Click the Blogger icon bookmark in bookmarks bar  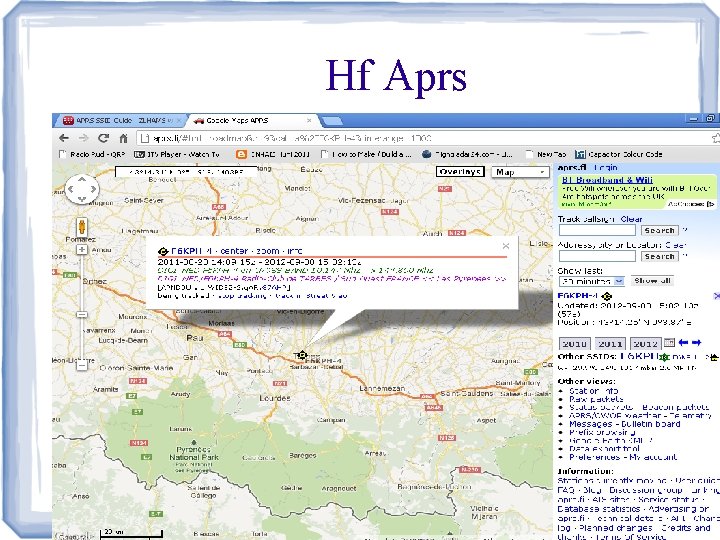coord(241,154)
